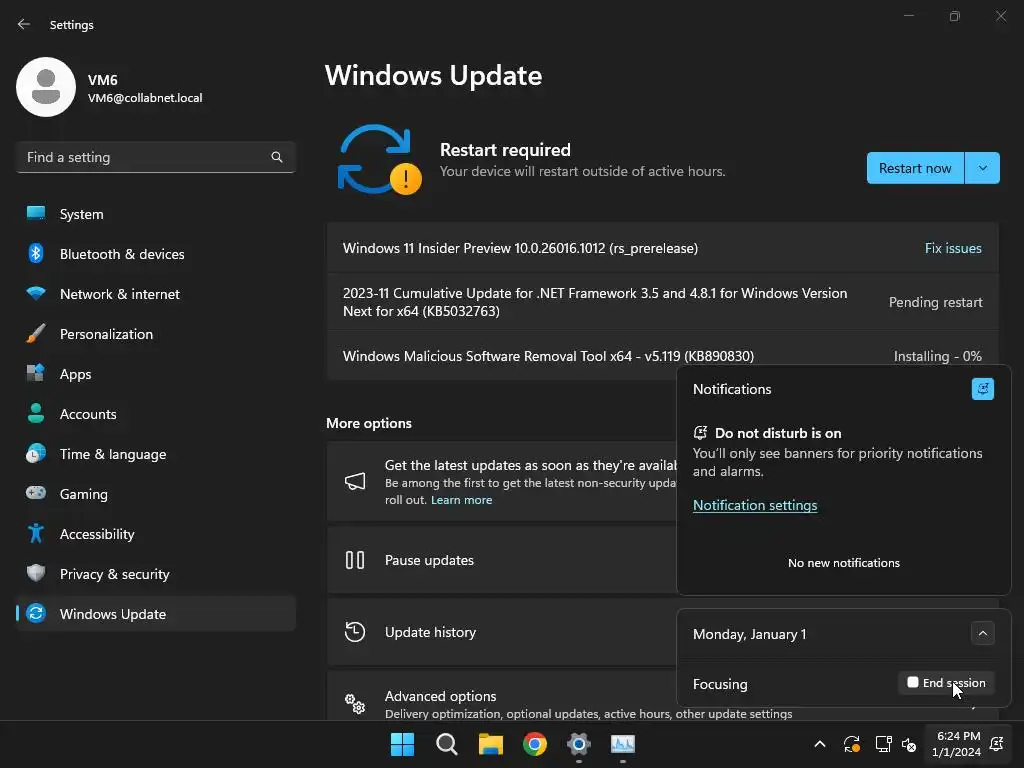Navigate to Accounts settings

click(x=155, y=414)
